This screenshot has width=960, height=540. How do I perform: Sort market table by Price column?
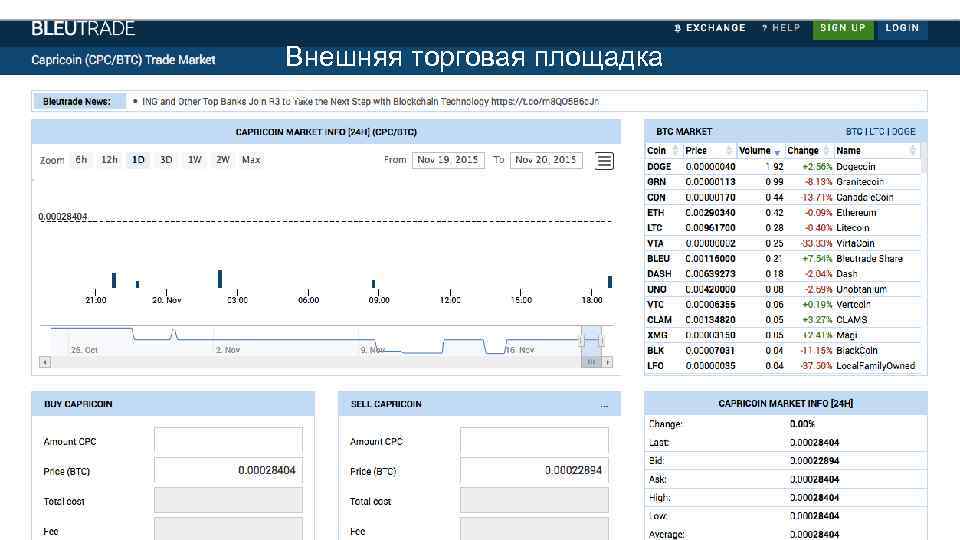(x=709, y=151)
